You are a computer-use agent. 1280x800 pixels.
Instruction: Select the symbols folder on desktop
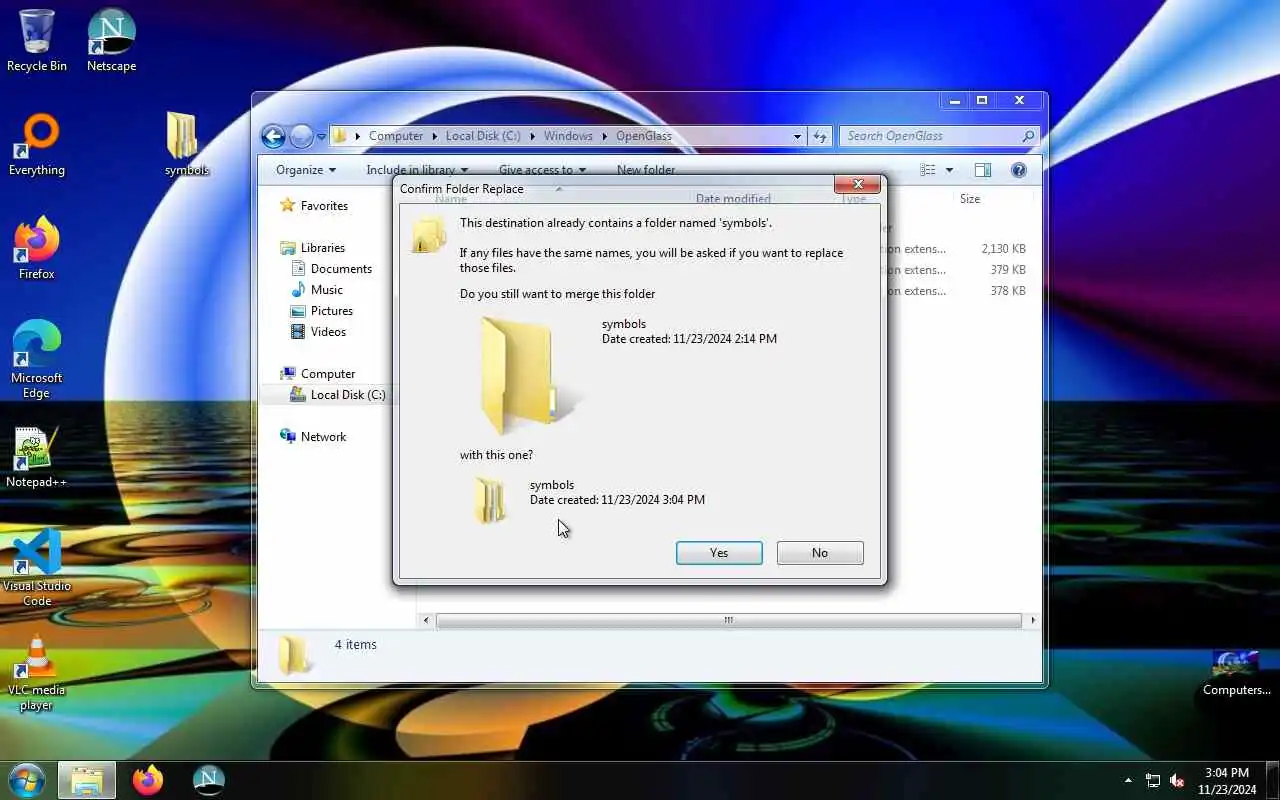(186, 145)
